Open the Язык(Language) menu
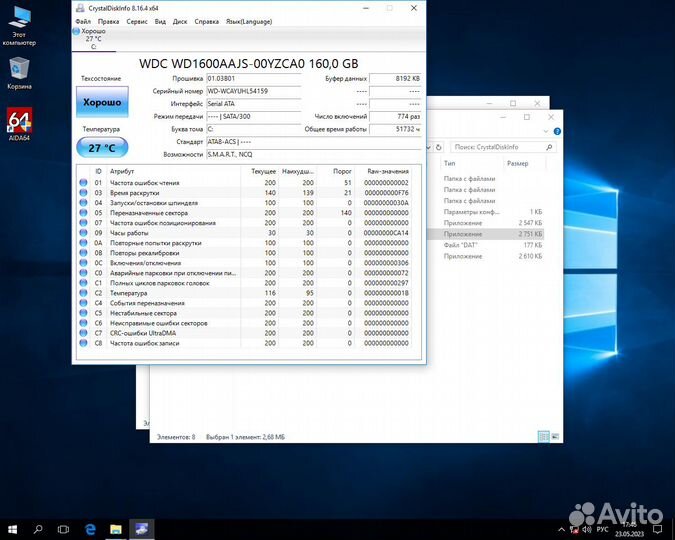Screen dimensions: 675x540 [x=249, y=22]
